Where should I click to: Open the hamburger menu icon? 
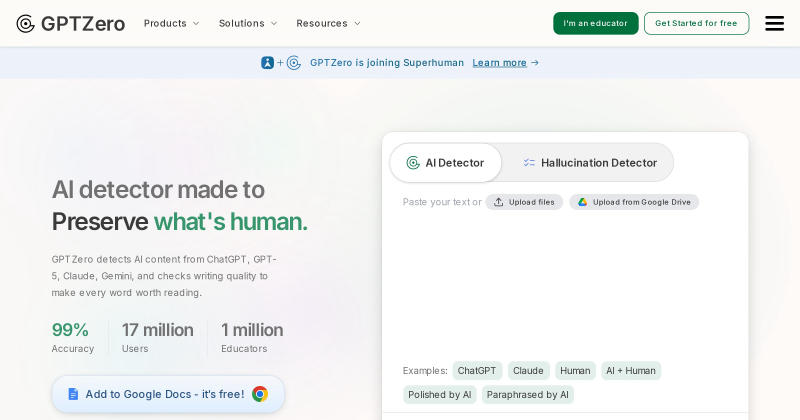point(774,23)
